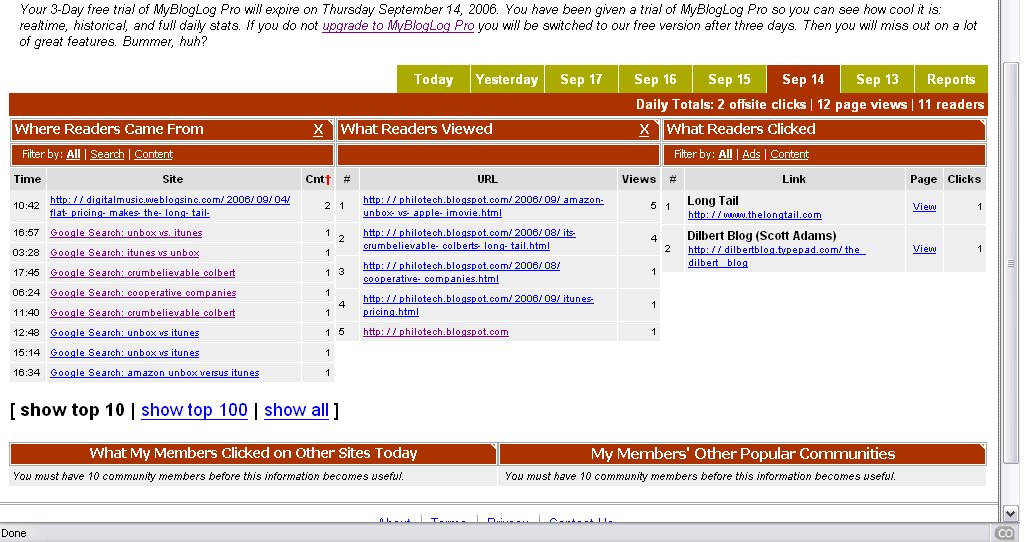Click View for the Dilbert Blog row
The image size is (1024, 542).
pyautogui.click(x=924, y=249)
